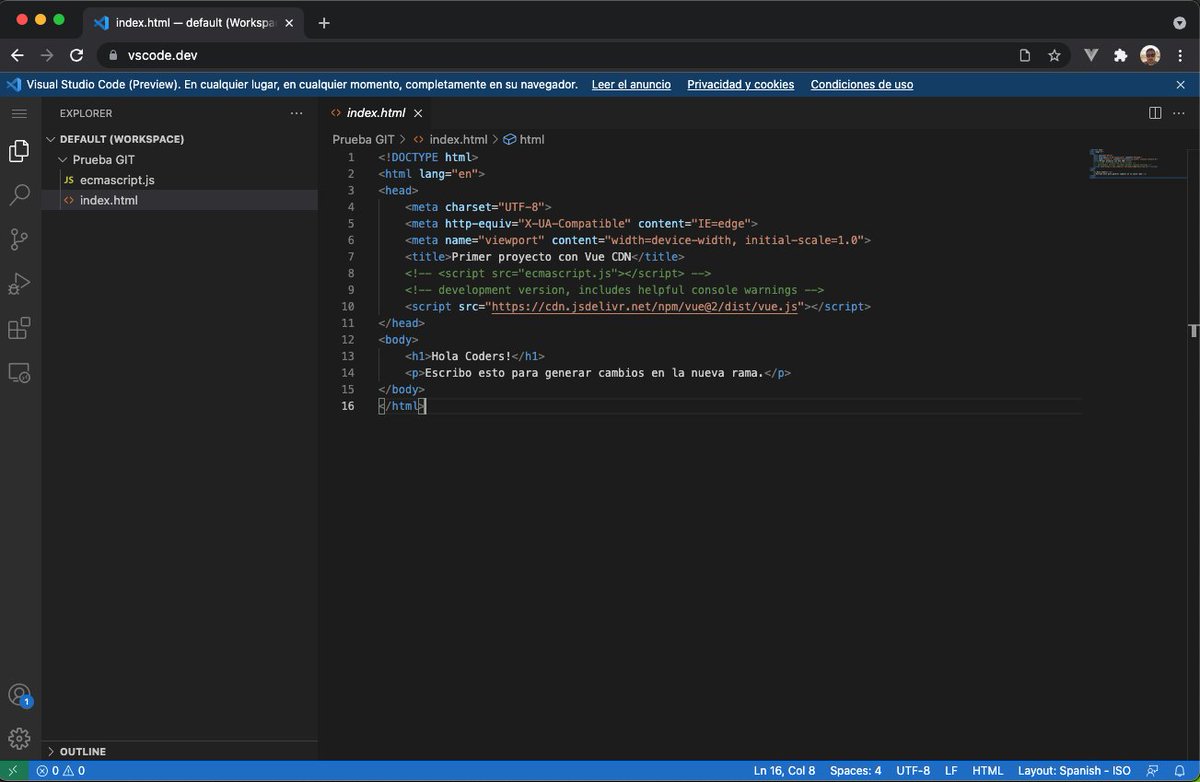The height and width of the screenshot is (782, 1200).
Task: Open the Chrome three-dot menu
Action: tap(1181, 56)
